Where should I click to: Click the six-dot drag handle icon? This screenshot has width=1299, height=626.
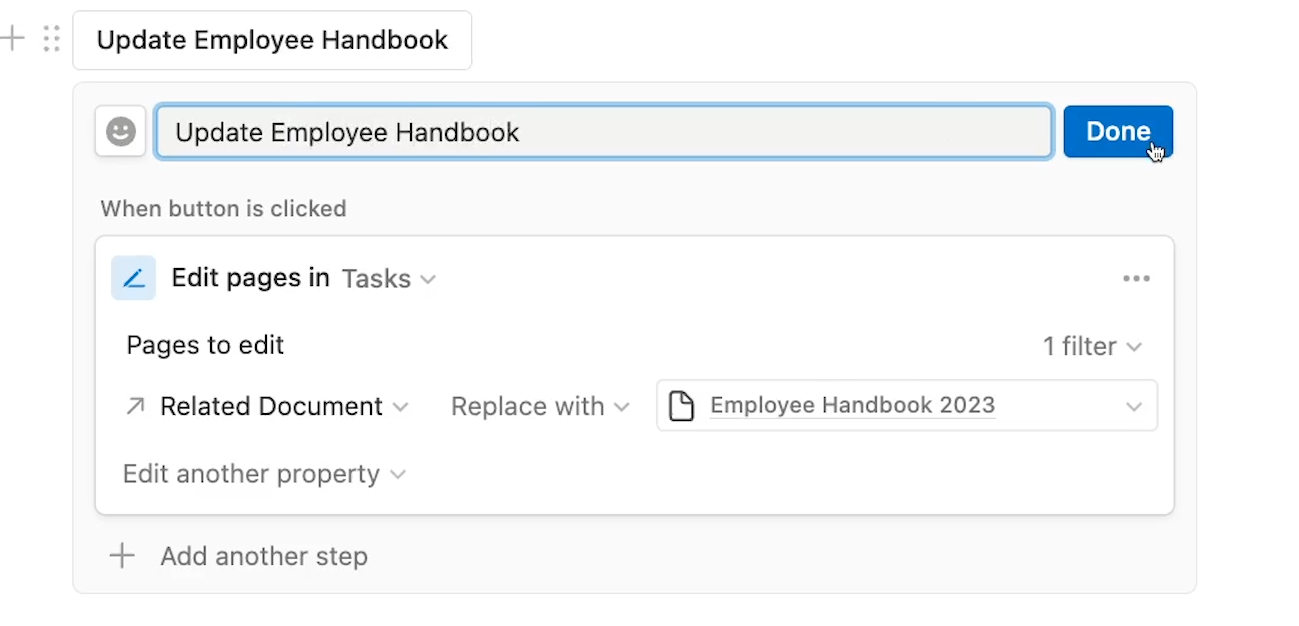(52, 40)
